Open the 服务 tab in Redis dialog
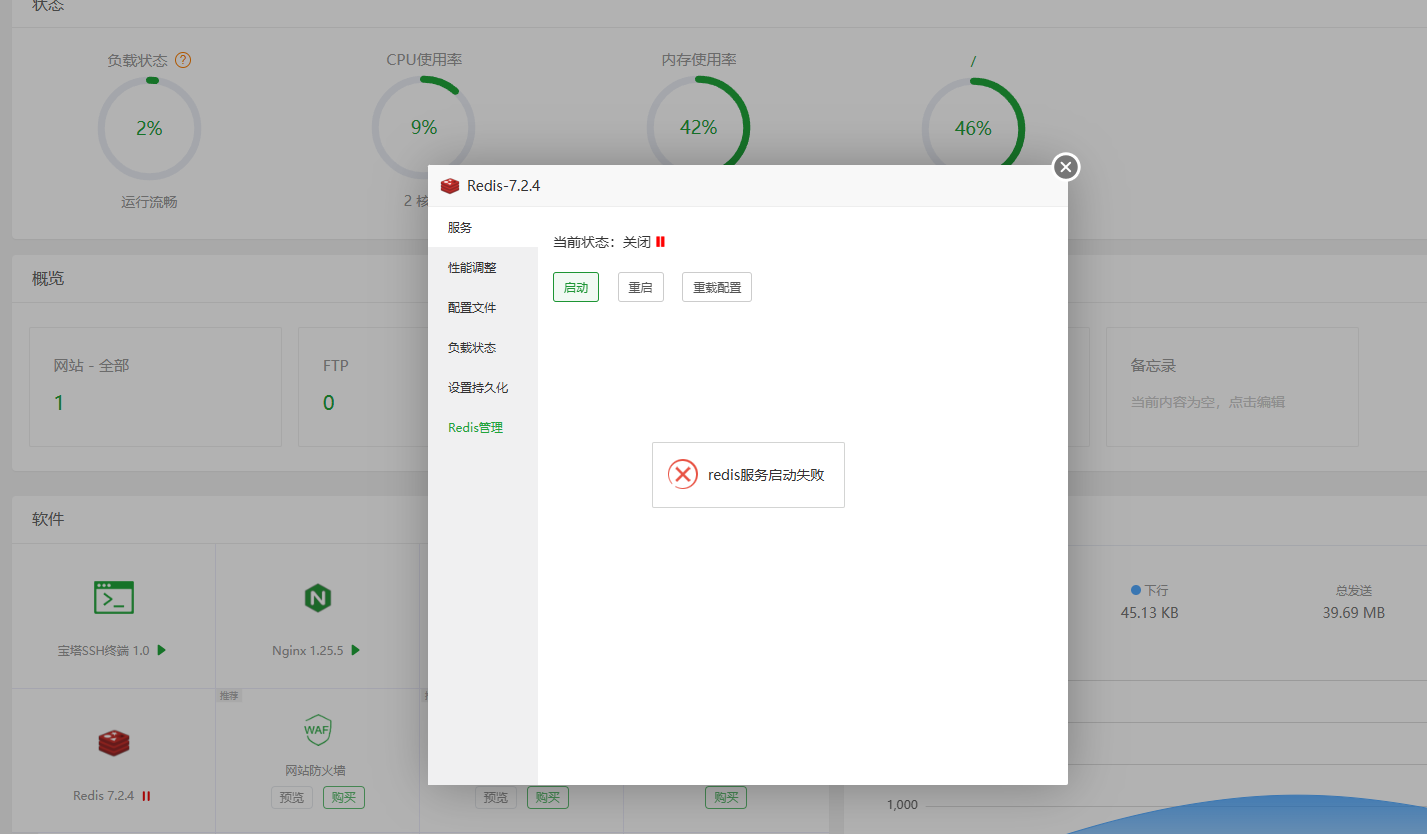 [x=483, y=227]
